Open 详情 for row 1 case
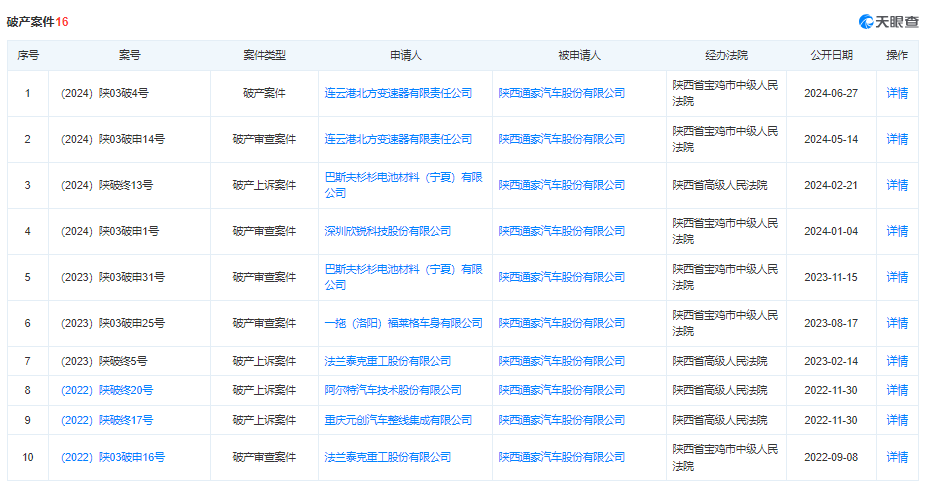 pos(897,93)
